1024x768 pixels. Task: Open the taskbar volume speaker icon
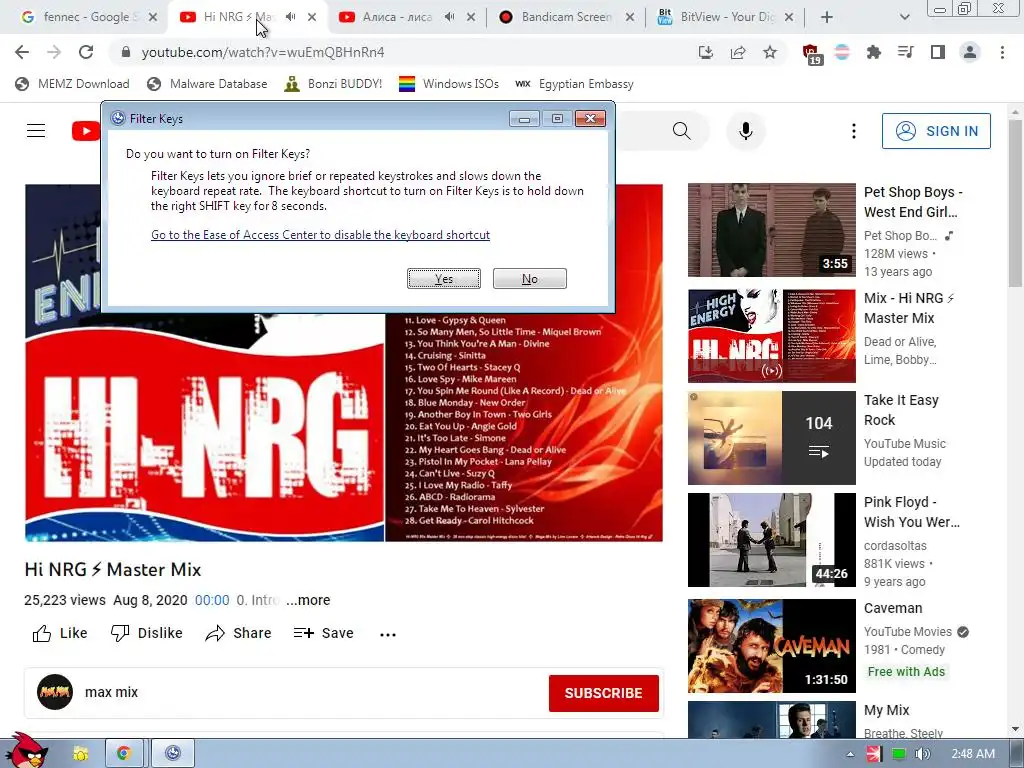pos(922,754)
